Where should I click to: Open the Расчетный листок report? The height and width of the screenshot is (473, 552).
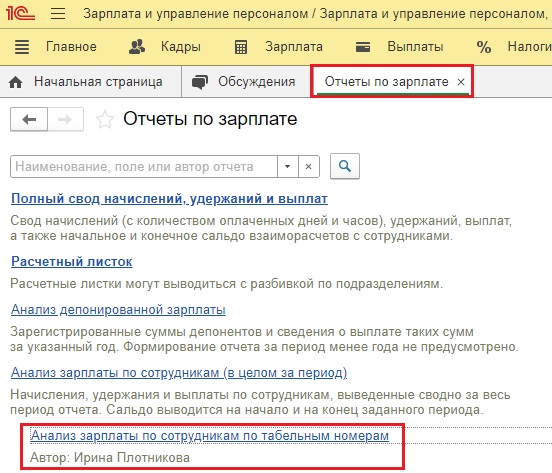tap(72, 261)
